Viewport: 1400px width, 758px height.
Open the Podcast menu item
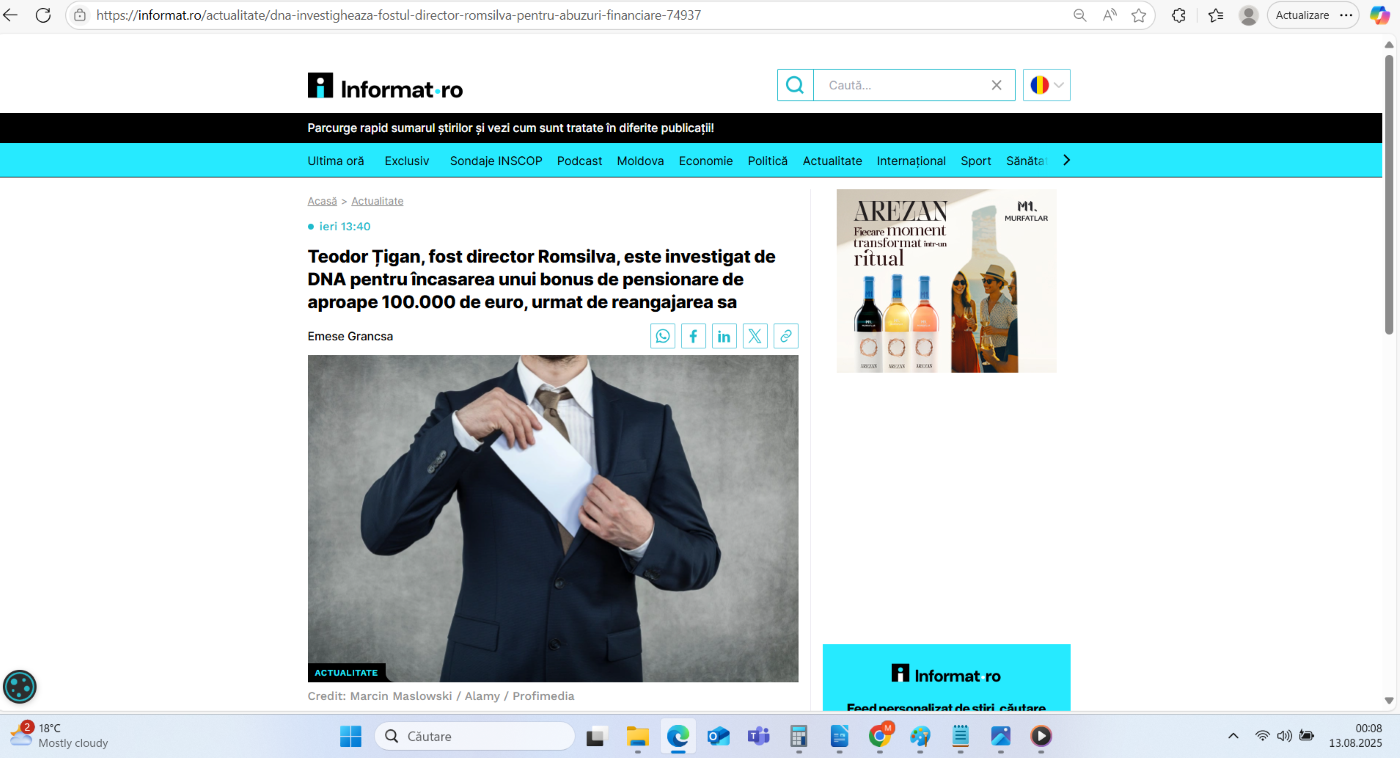pos(579,160)
